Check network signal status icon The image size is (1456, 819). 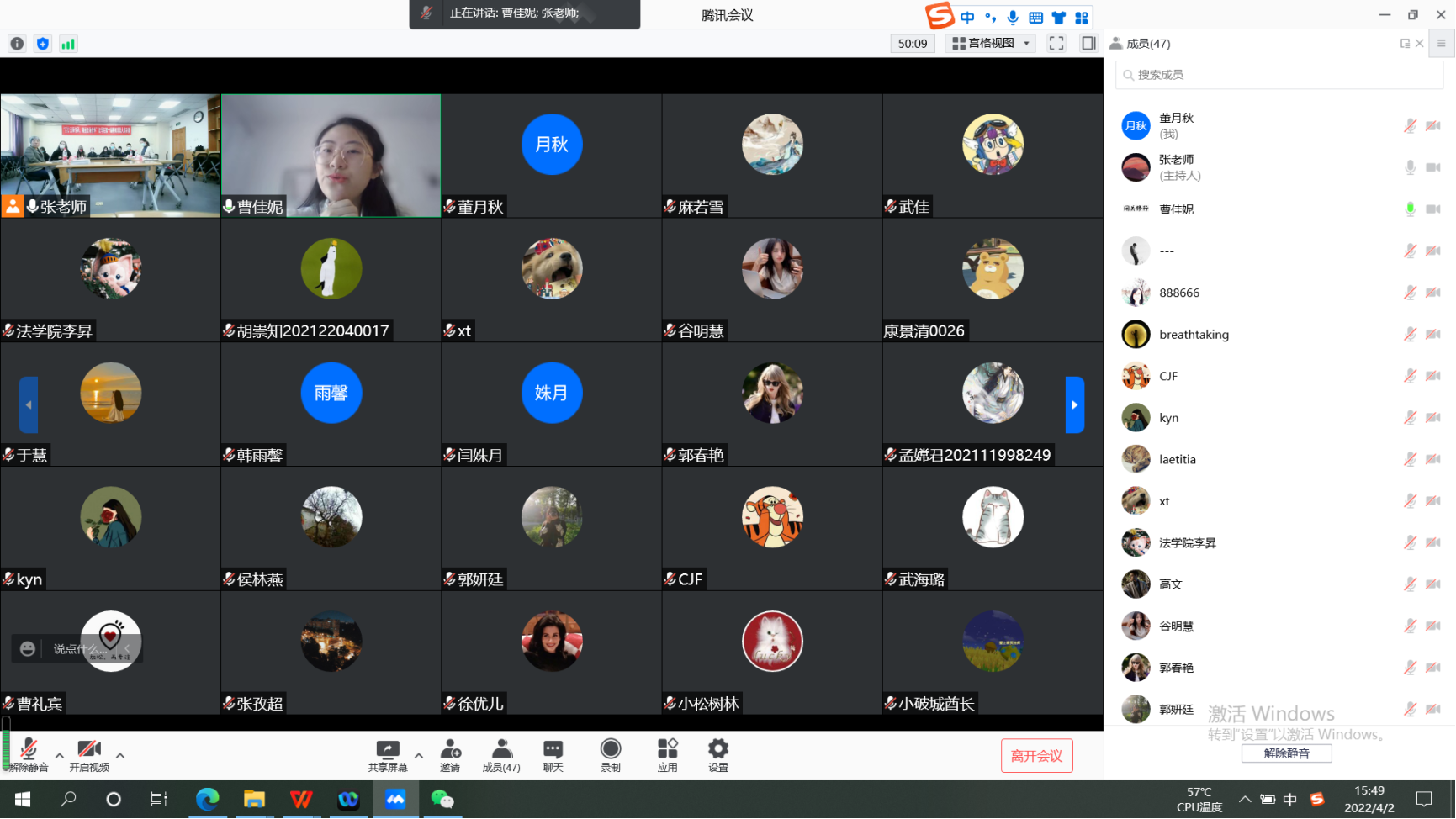coord(68,44)
